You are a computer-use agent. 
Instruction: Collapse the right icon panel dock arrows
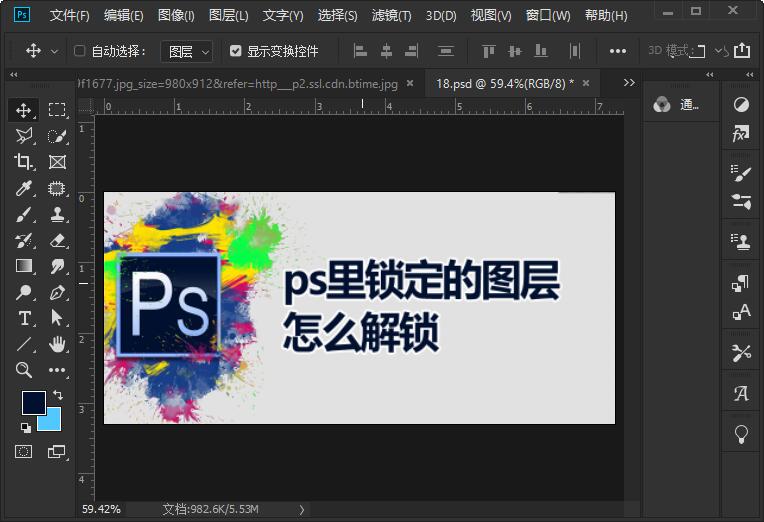click(x=749, y=75)
